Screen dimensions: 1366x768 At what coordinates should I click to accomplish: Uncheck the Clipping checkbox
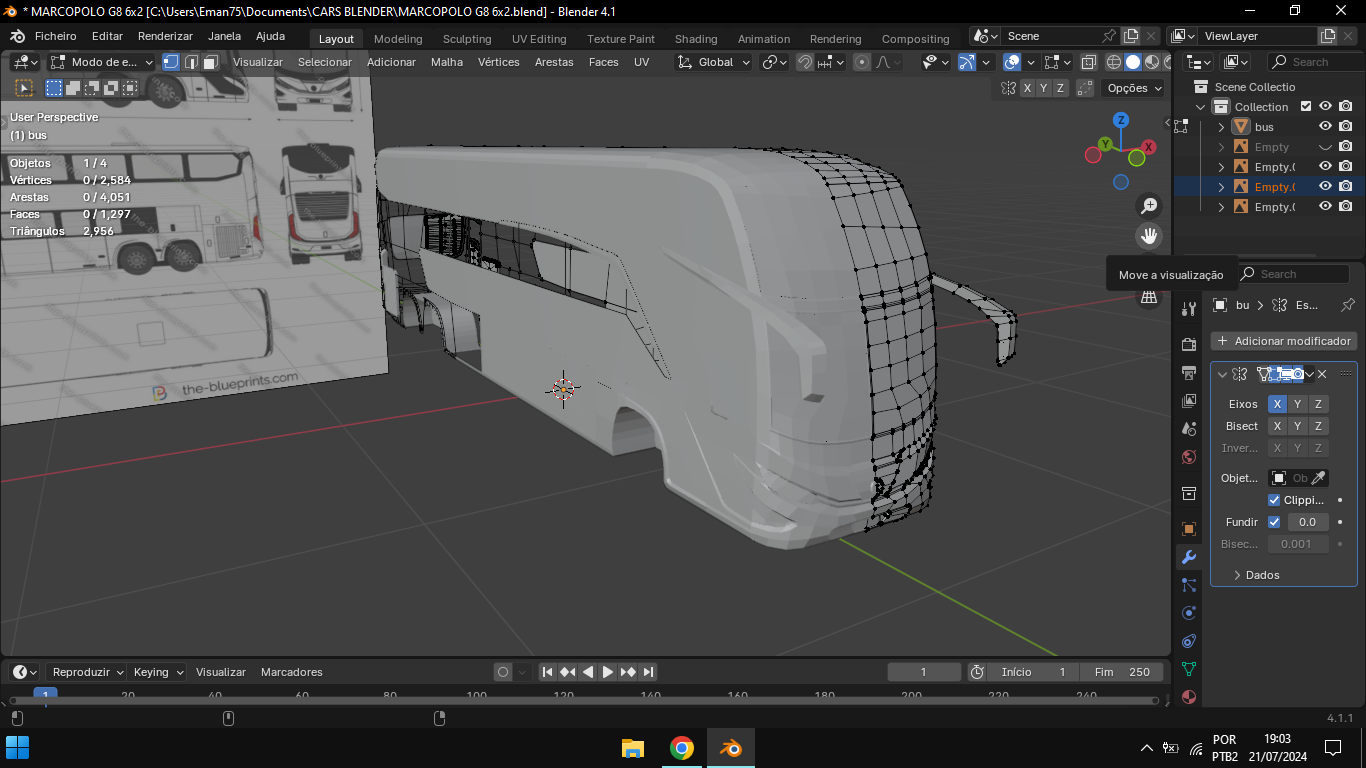1274,500
